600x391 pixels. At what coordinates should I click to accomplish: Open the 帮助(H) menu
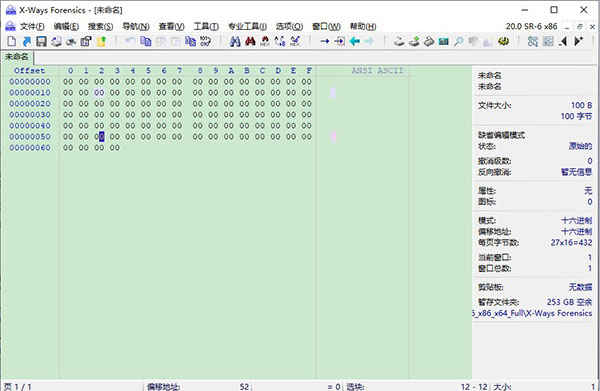coord(363,26)
